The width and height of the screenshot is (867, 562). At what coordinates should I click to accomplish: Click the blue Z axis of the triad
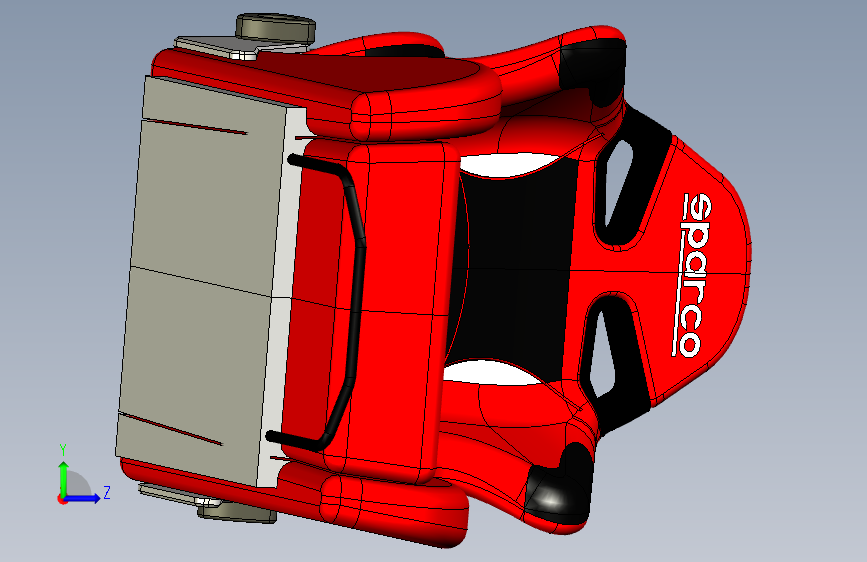[83, 498]
